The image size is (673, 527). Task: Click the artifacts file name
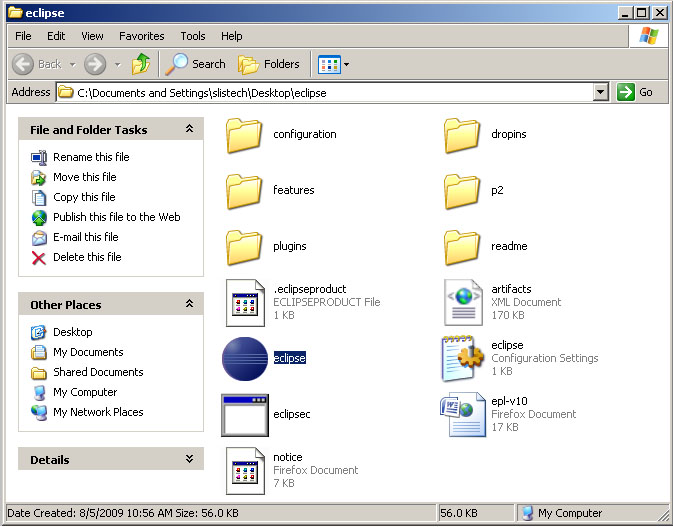click(511, 289)
